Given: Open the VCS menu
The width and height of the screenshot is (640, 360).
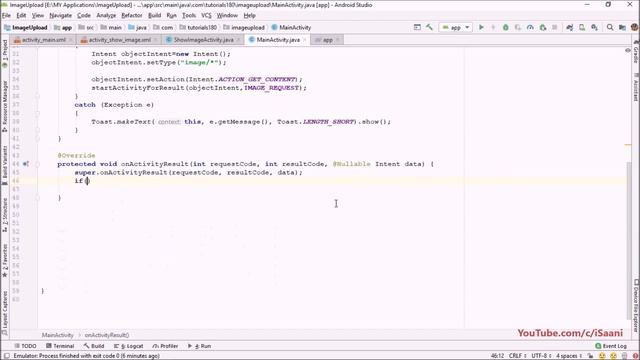Looking at the screenshot, I should (206, 16).
